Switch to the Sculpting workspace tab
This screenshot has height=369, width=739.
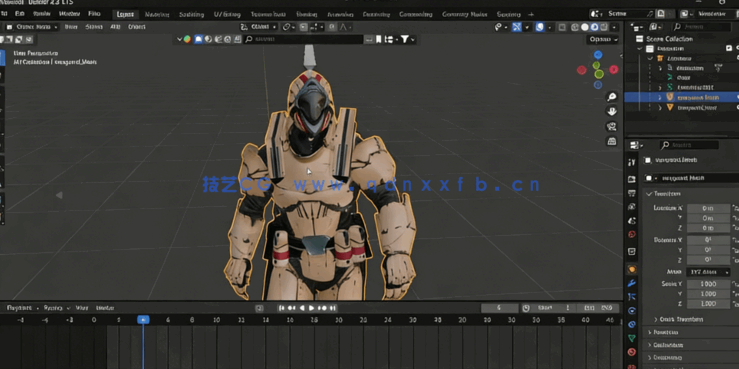point(191,14)
